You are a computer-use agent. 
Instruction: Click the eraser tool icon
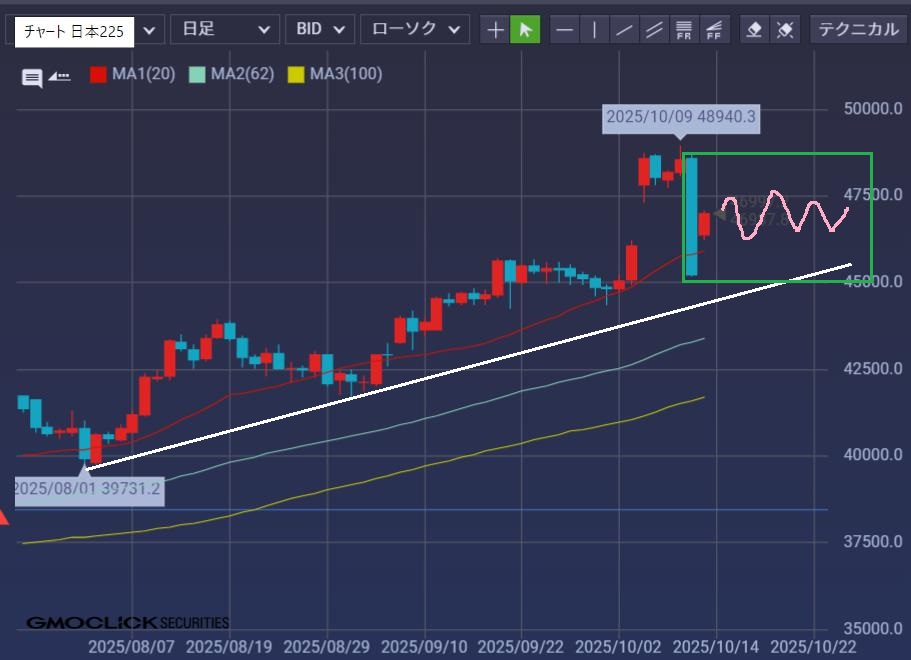click(x=755, y=30)
